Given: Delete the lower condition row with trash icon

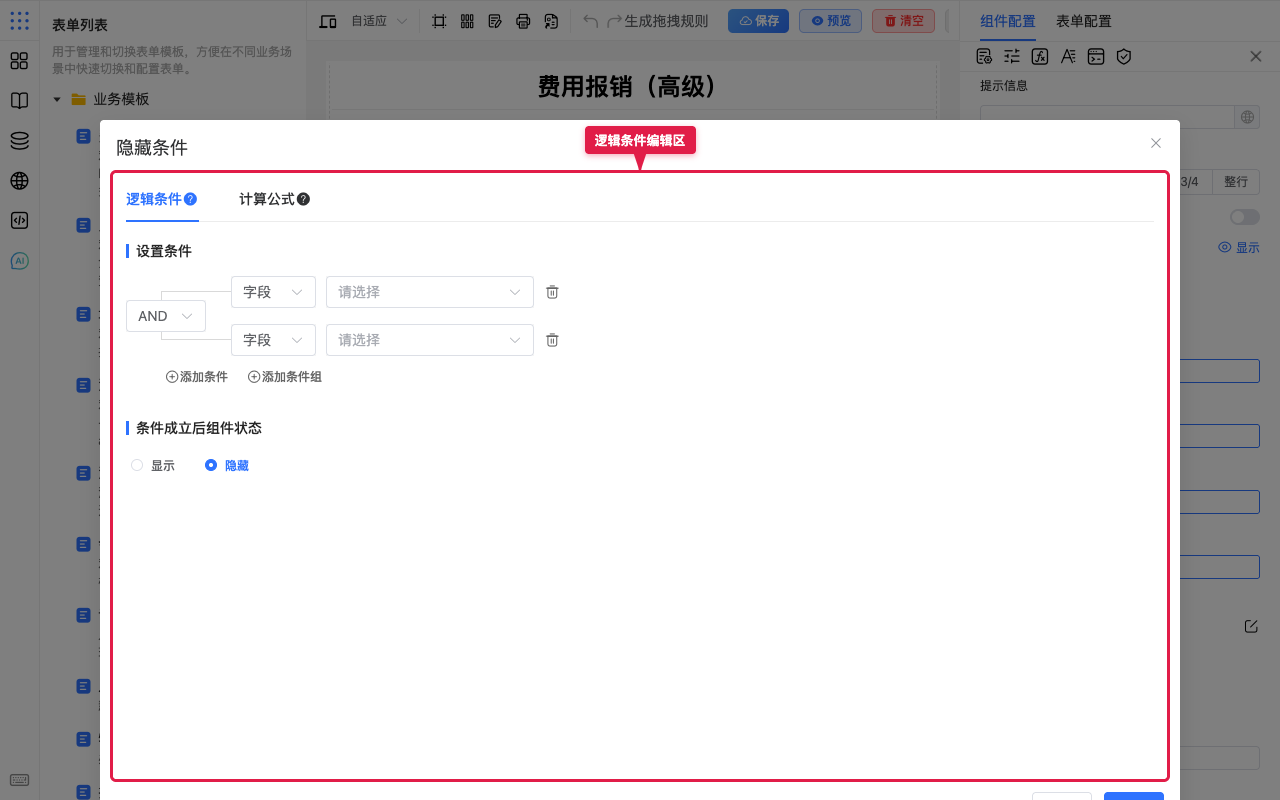Looking at the screenshot, I should click(552, 340).
